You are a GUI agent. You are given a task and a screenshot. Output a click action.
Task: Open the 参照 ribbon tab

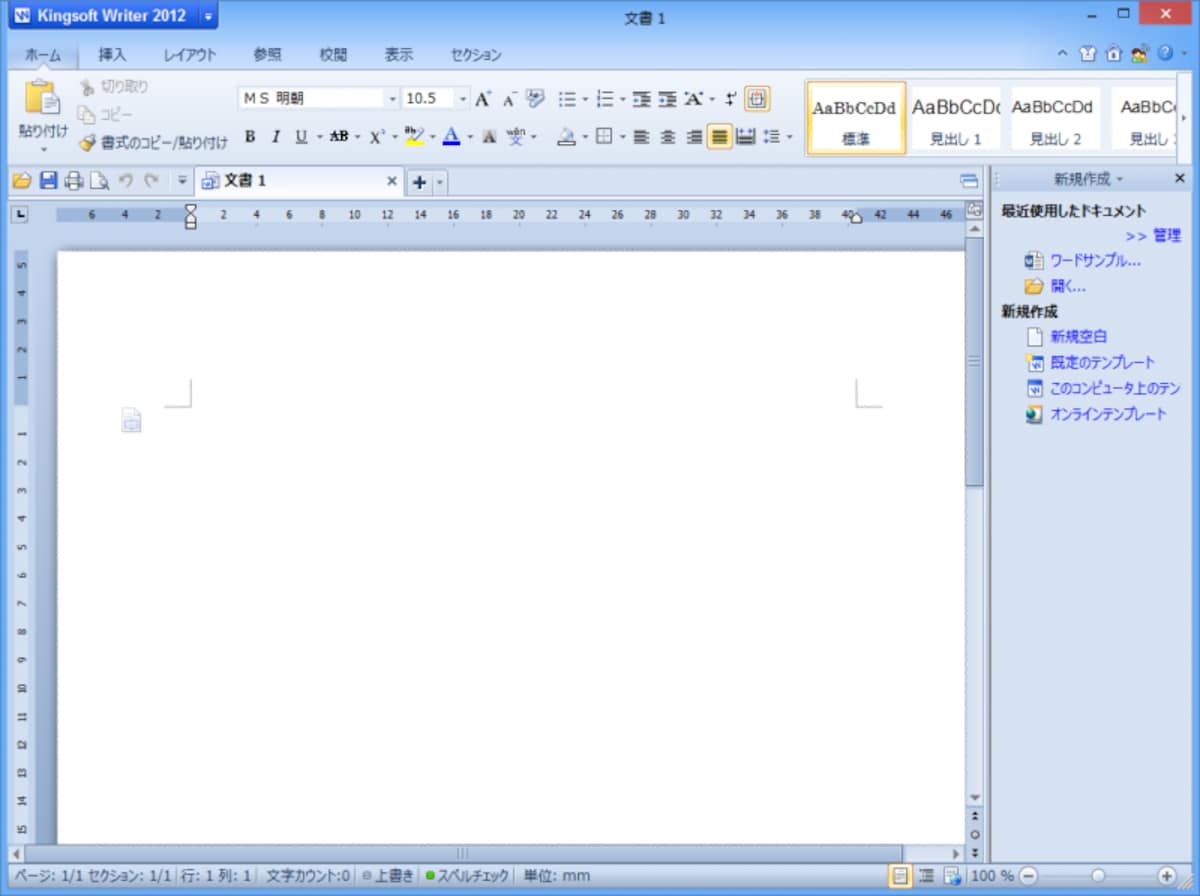pos(267,55)
